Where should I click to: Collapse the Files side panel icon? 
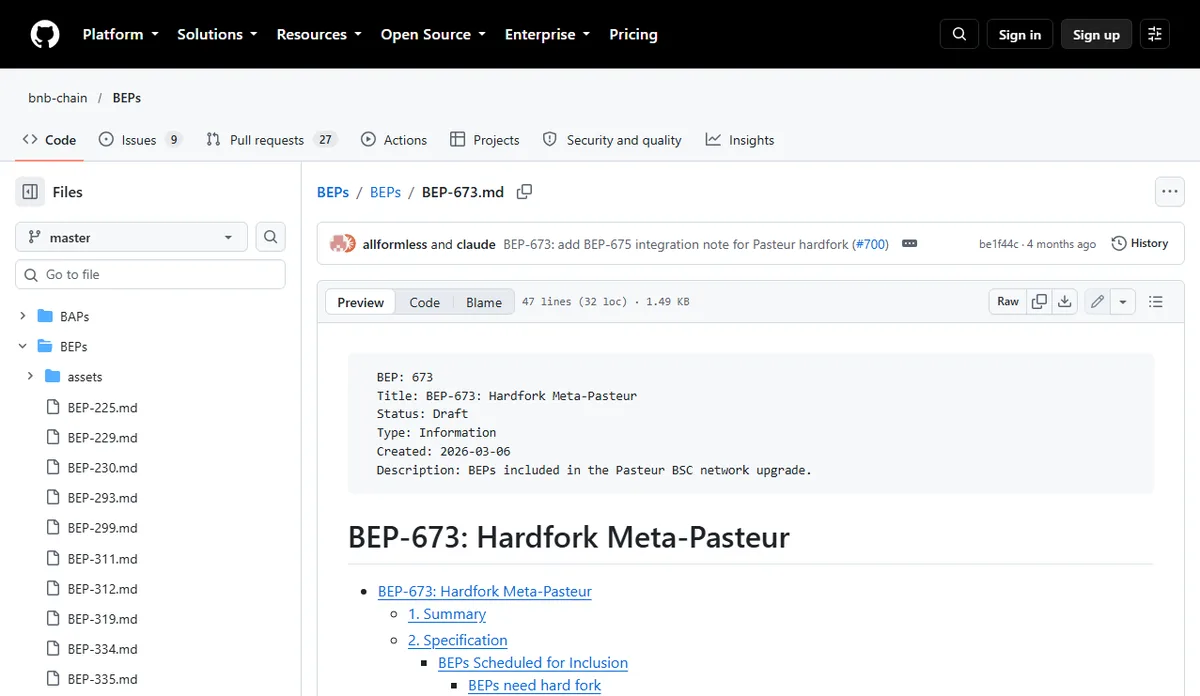30,192
